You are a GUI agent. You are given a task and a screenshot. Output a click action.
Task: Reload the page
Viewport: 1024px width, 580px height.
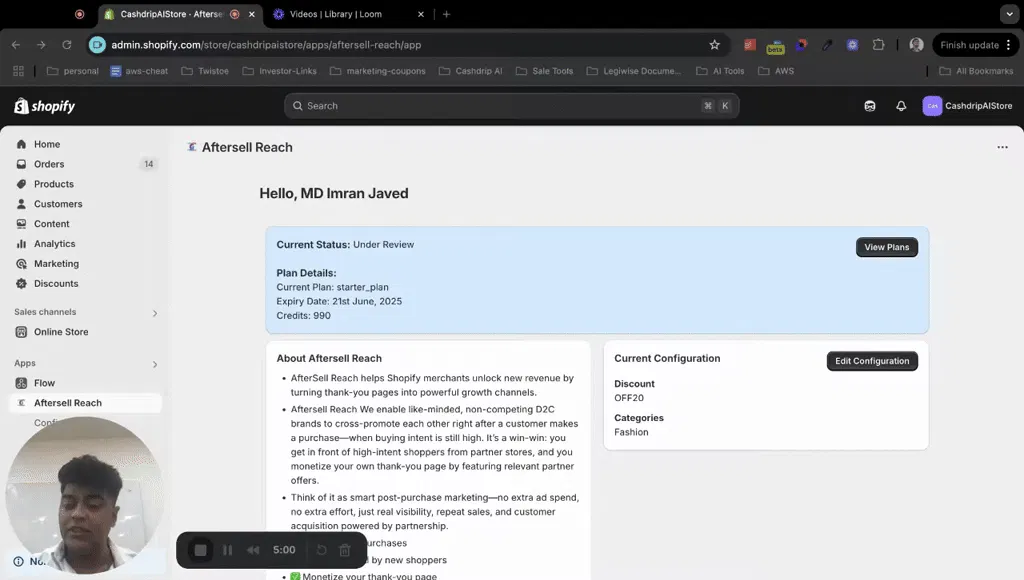pos(67,45)
